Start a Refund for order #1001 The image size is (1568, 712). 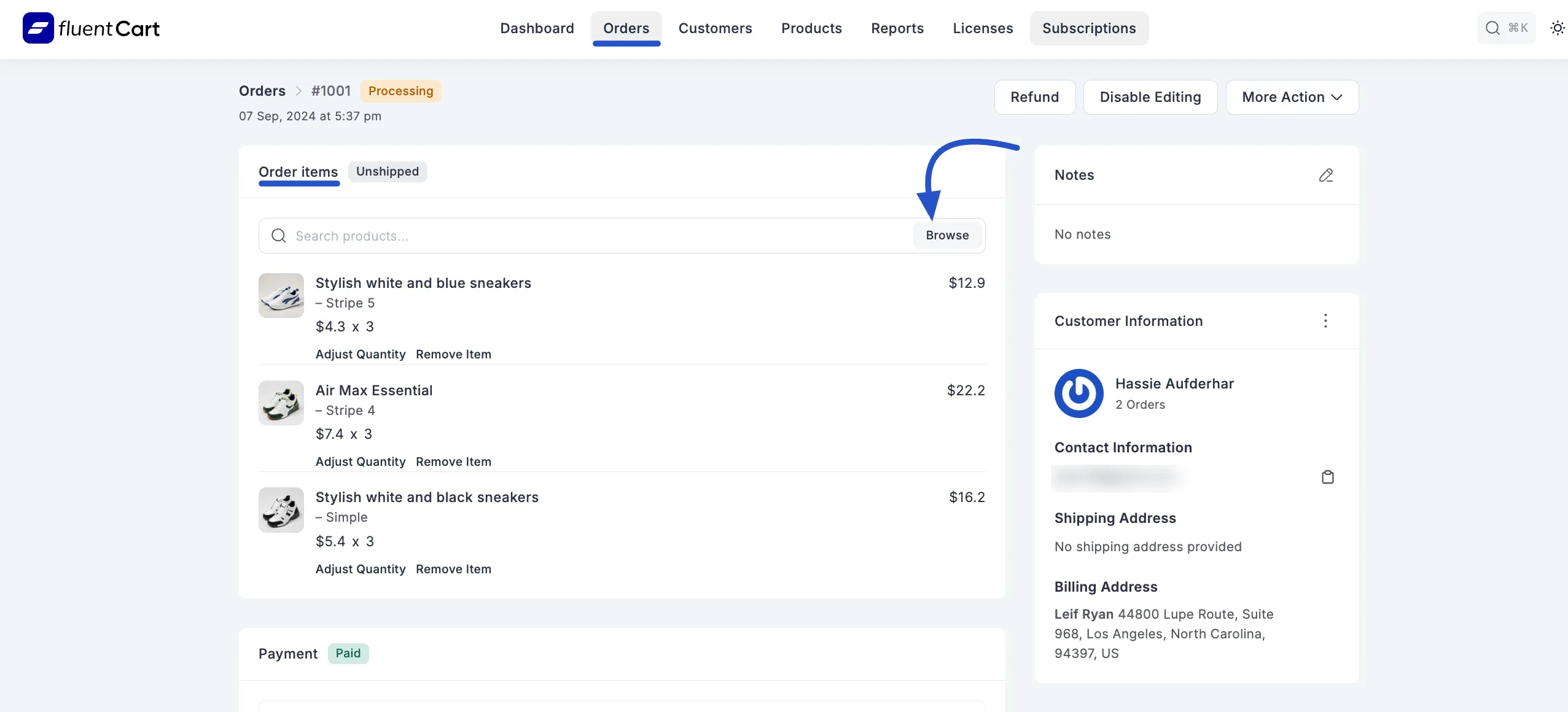point(1034,97)
